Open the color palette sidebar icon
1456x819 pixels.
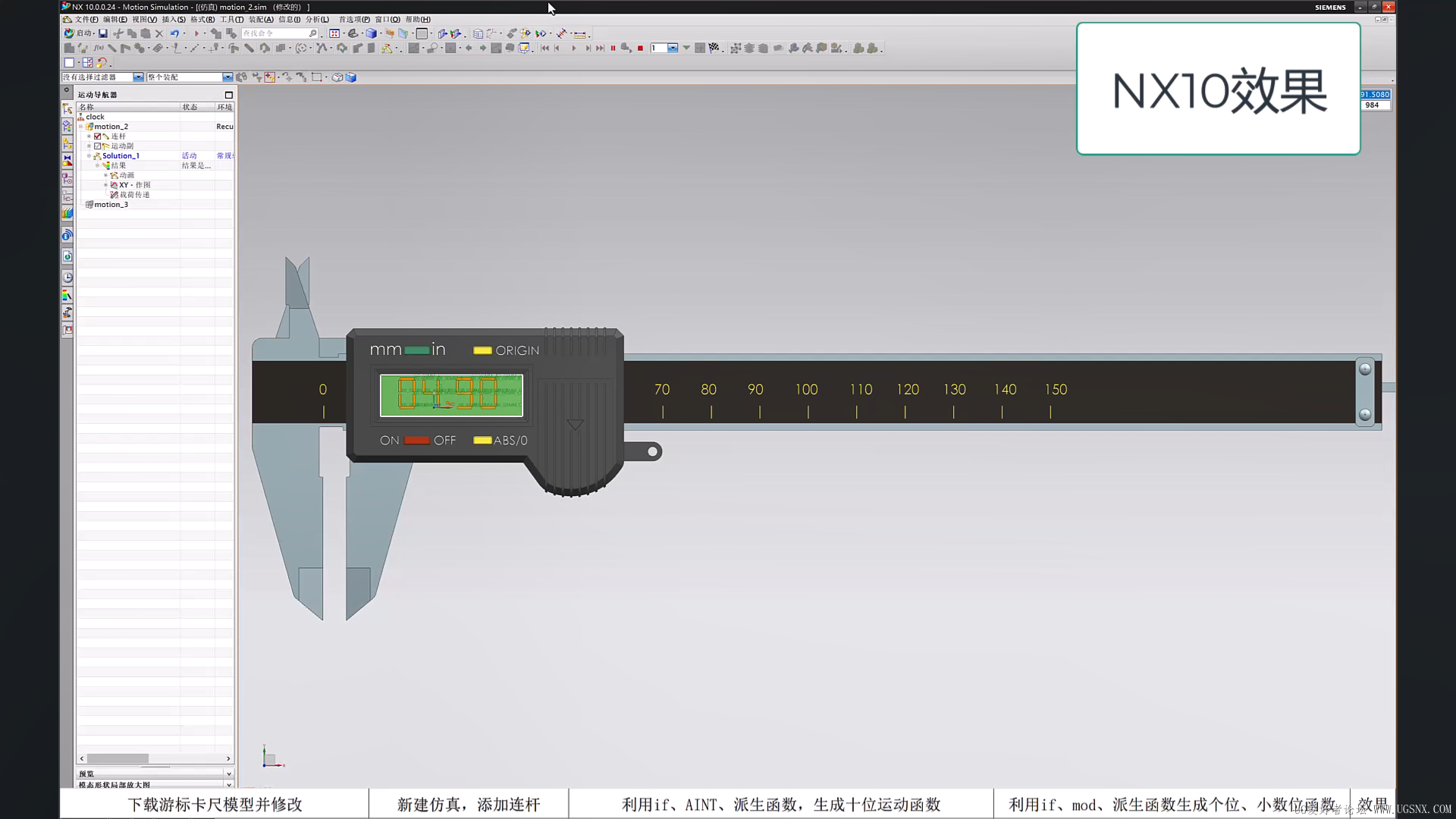67,295
